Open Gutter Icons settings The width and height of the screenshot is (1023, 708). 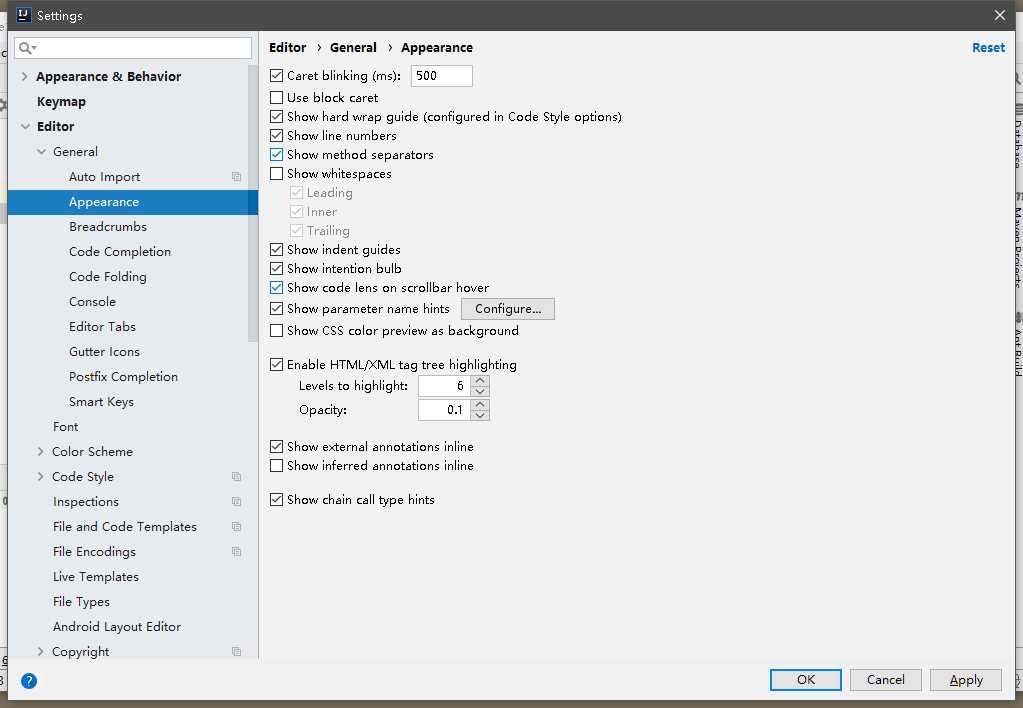(x=104, y=352)
